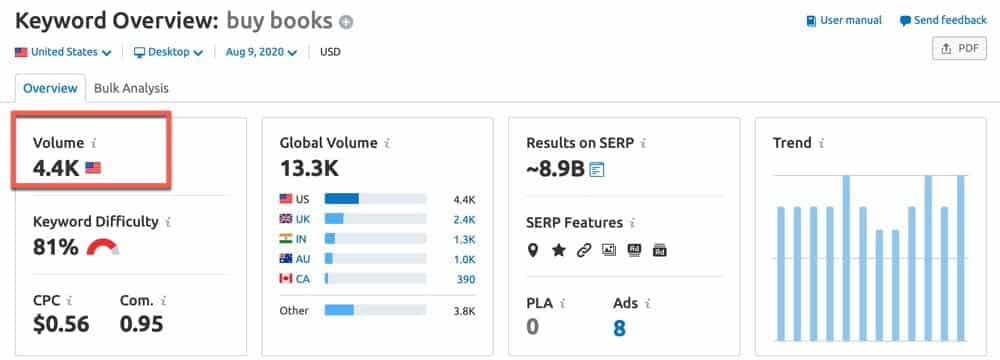Expand the Desktop device dropdown
The height and width of the screenshot is (360, 1000).
click(x=168, y=52)
